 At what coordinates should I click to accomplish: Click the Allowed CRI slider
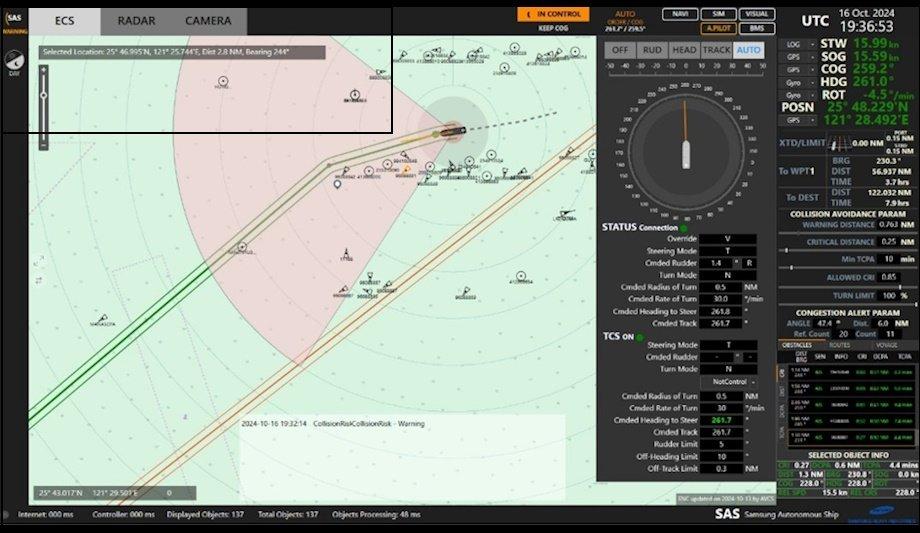(847, 286)
